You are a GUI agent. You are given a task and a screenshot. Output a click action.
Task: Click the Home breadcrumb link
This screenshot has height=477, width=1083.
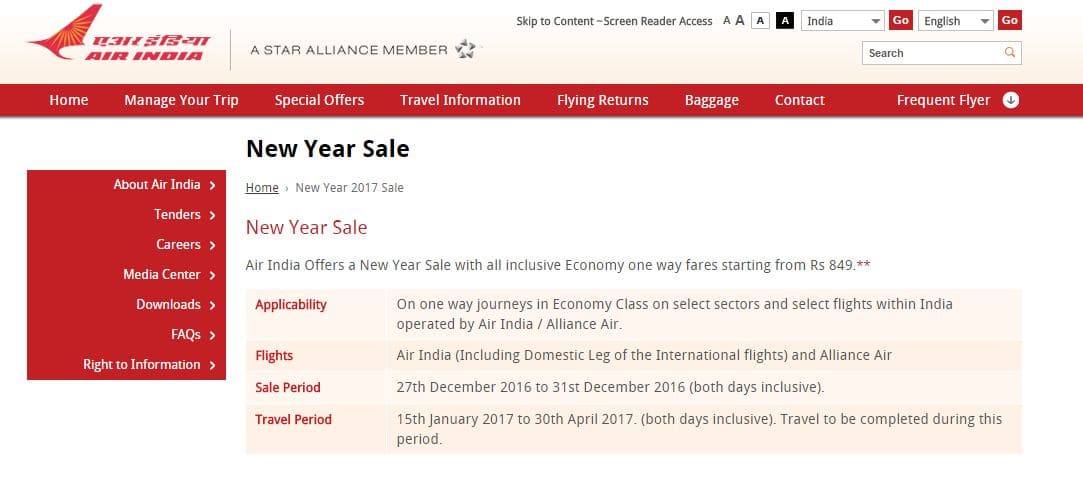click(x=262, y=188)
